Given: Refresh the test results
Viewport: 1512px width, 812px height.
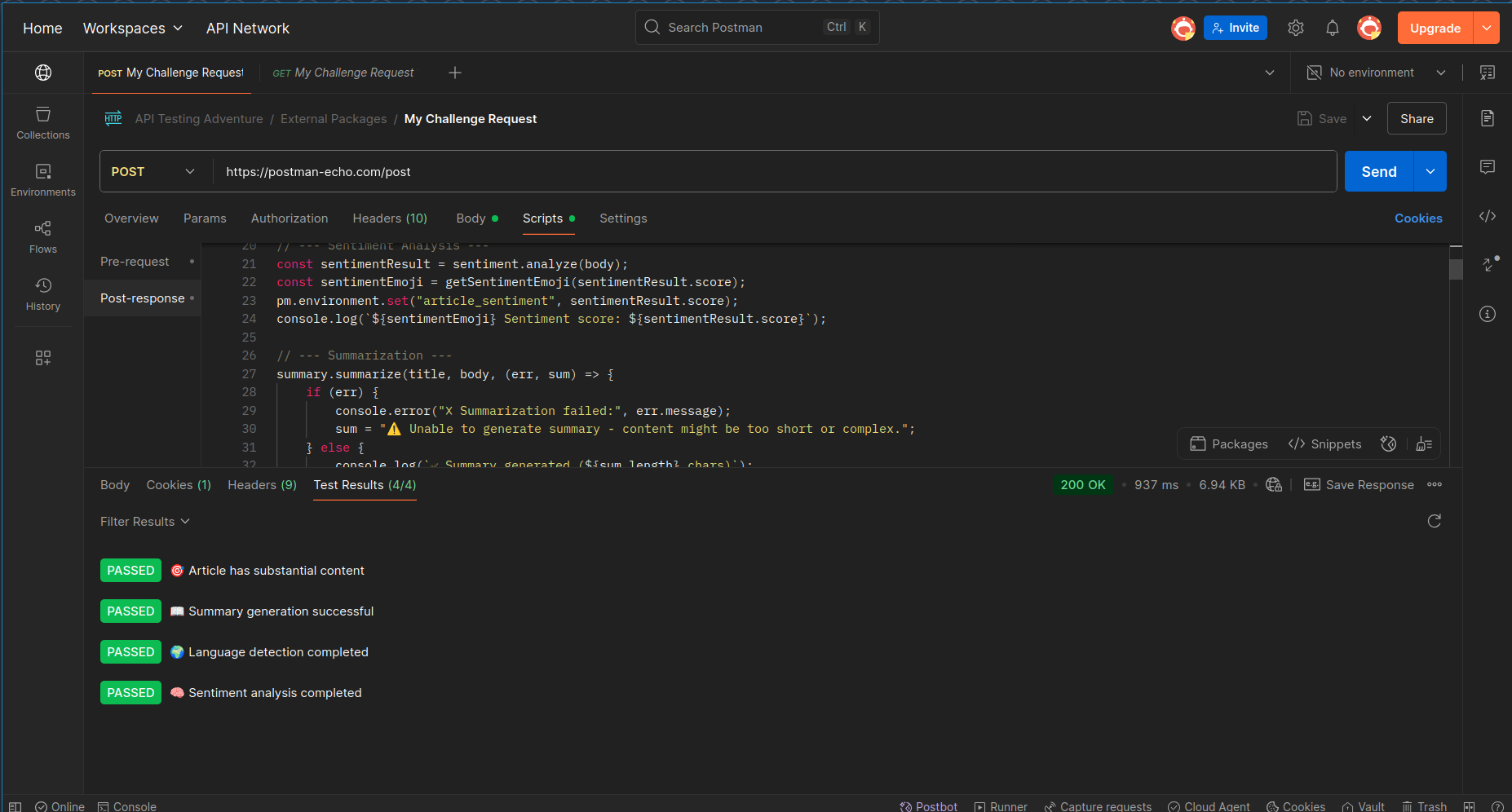Looking at the screenshot, I should click(x=1434, y=521).
